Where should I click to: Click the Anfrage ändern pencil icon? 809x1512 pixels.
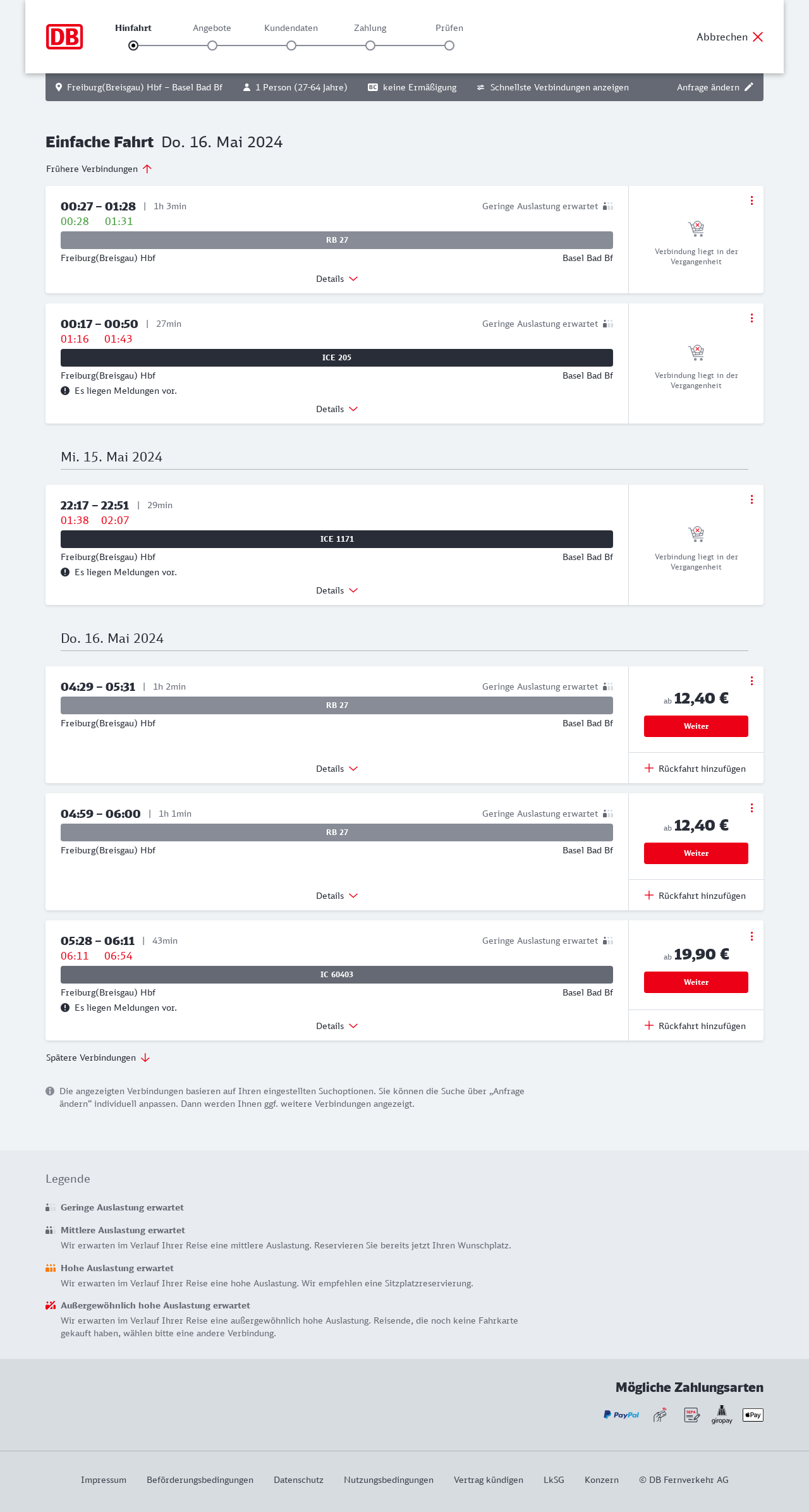click(749, 87)
